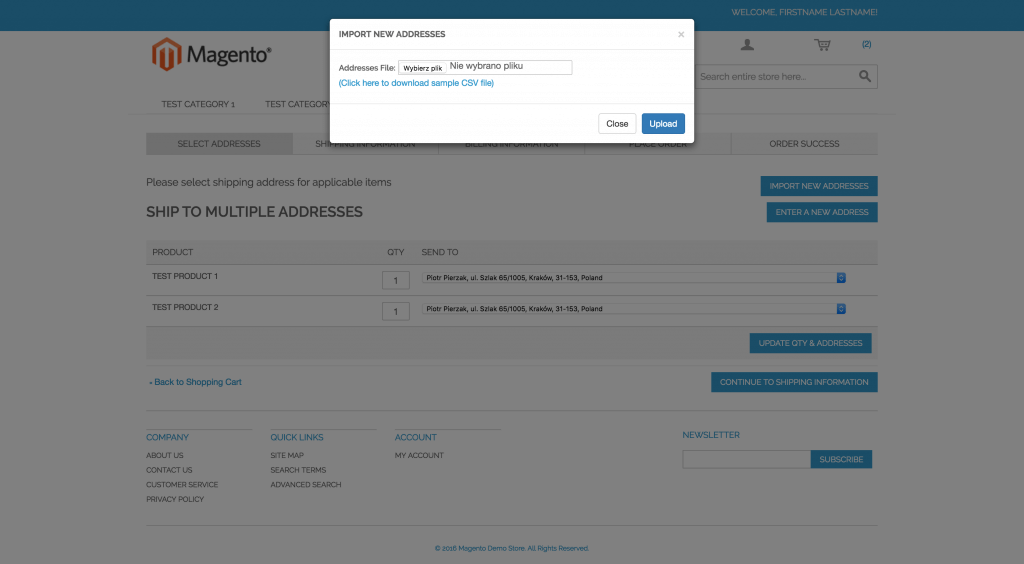Screen dimensions: 1024x564
Task: Open the shopping cart icon
Action: point(822,45)
